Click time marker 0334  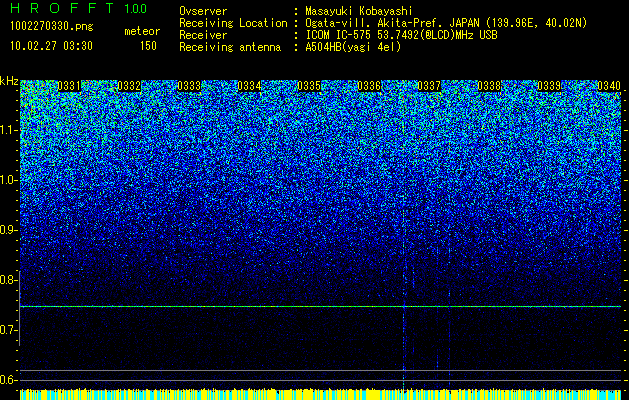(249, 86)
